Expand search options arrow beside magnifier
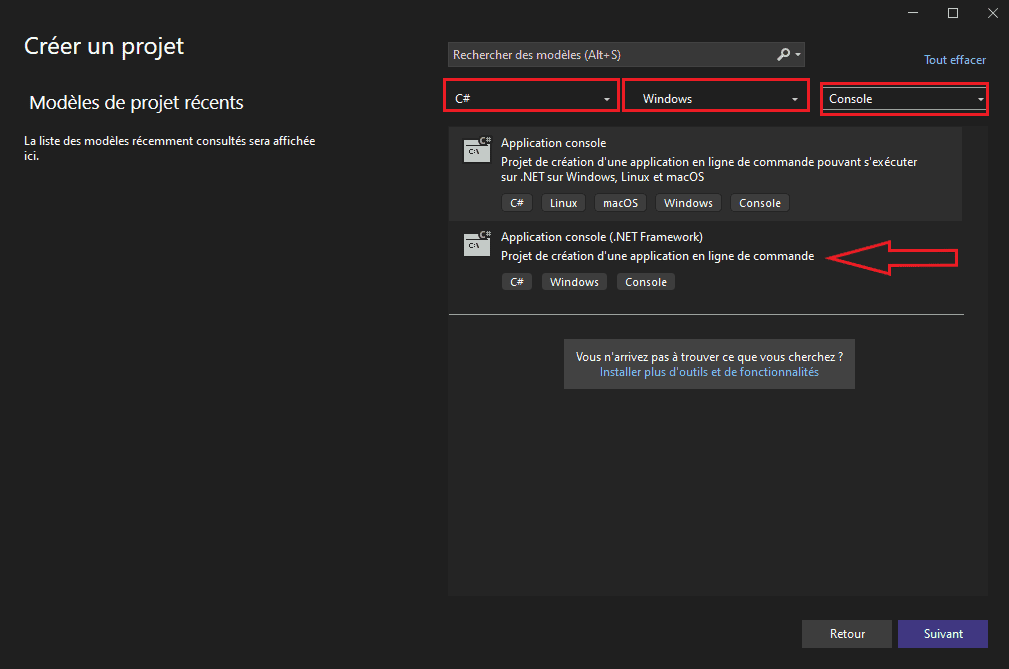The width and height of the screenshot is (1009, 669). tap(798, 55)
